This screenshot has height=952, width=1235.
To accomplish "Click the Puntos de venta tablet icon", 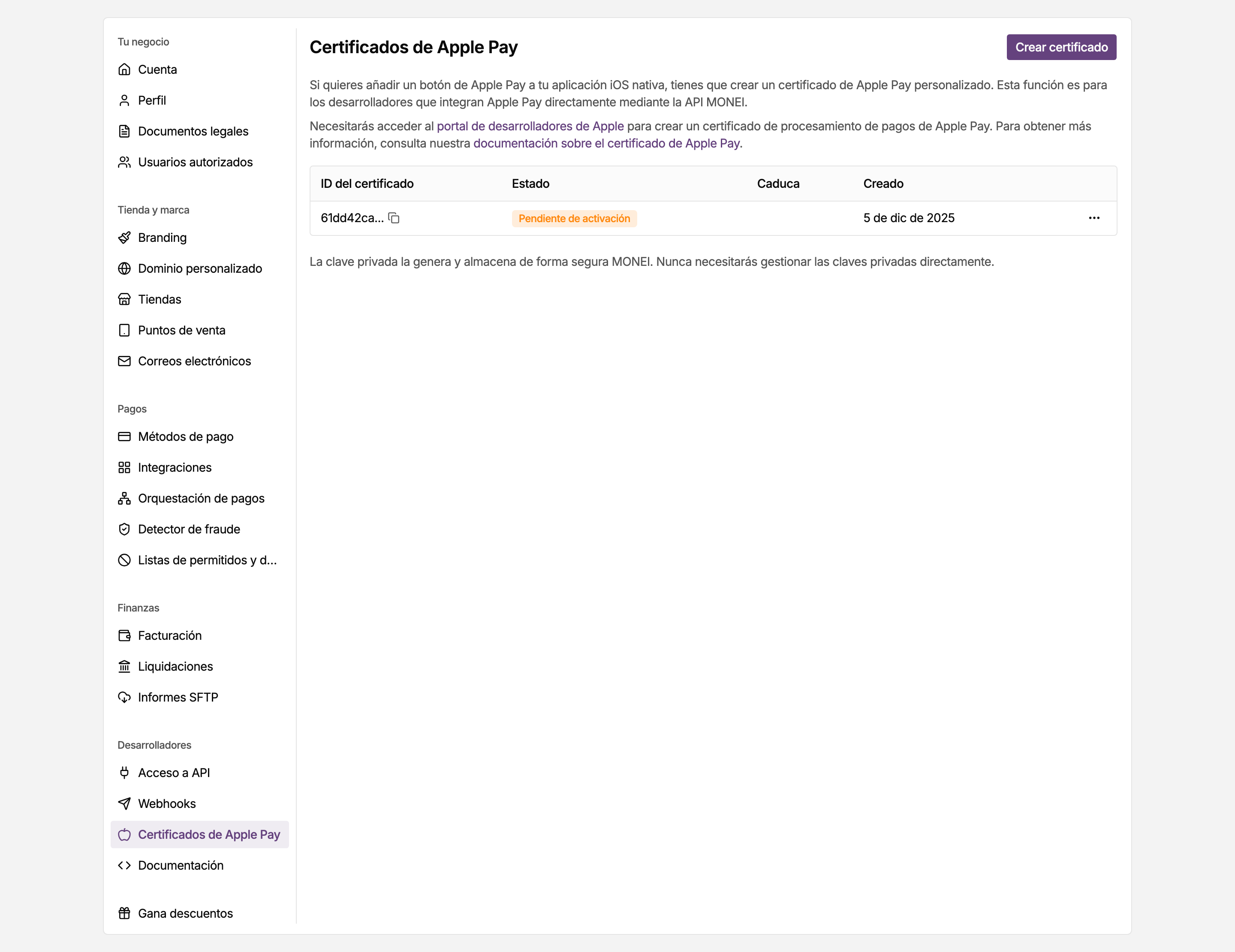I will pos(124,330).
